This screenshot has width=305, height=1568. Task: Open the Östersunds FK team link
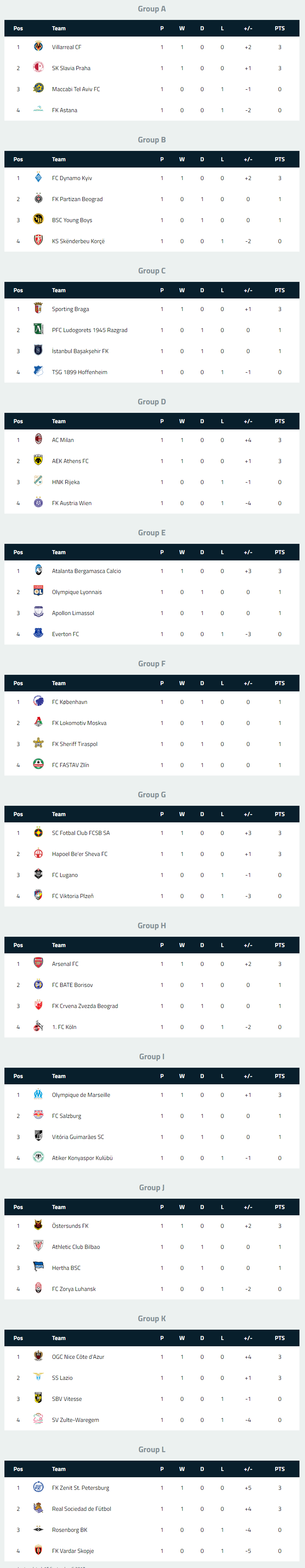(70, 1225)
